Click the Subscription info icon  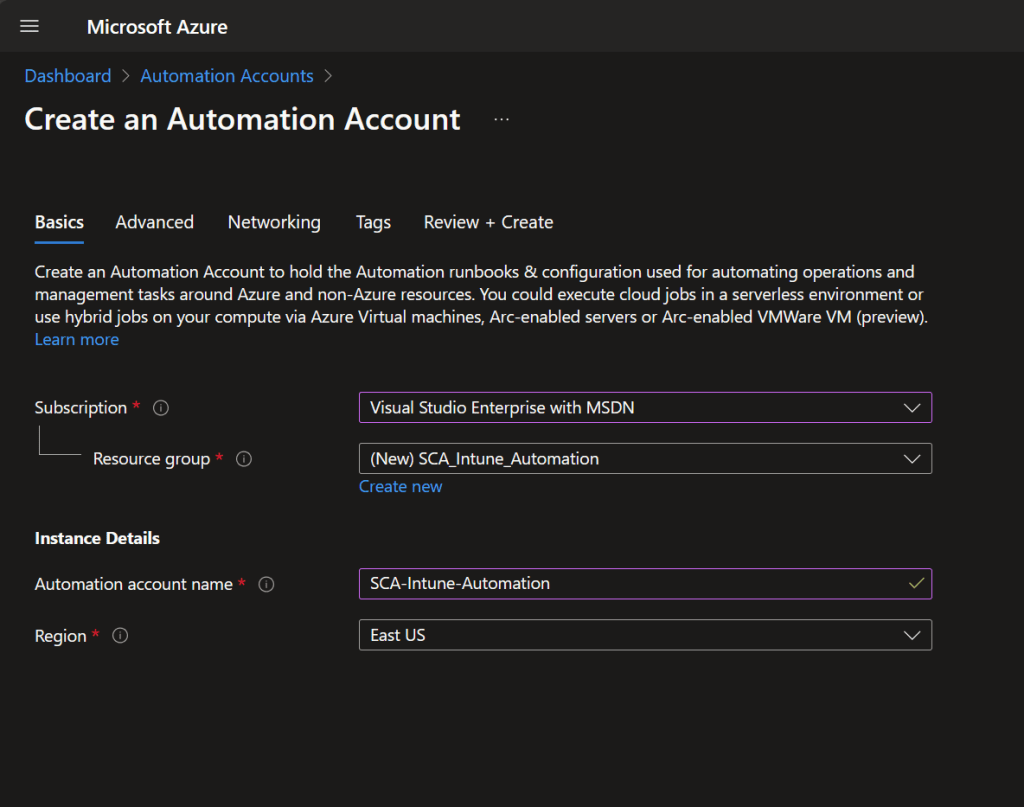161,408
